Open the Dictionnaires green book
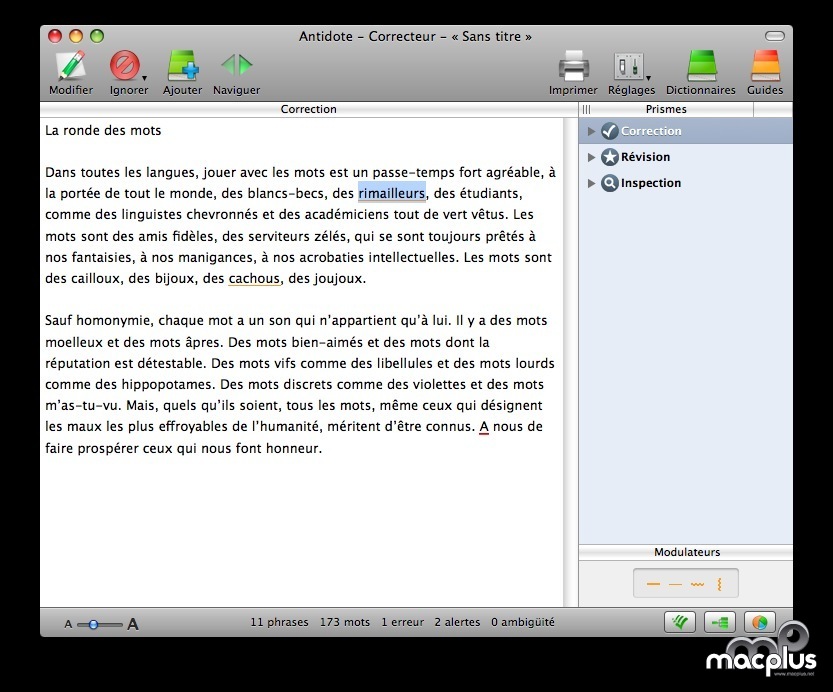 click(x=702, y=65)
